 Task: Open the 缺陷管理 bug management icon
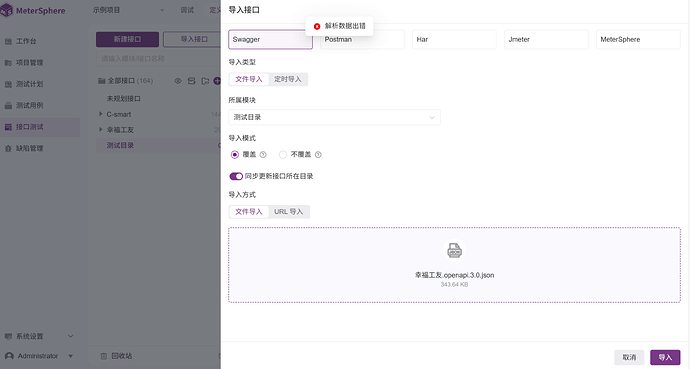(x=8, y=149)
